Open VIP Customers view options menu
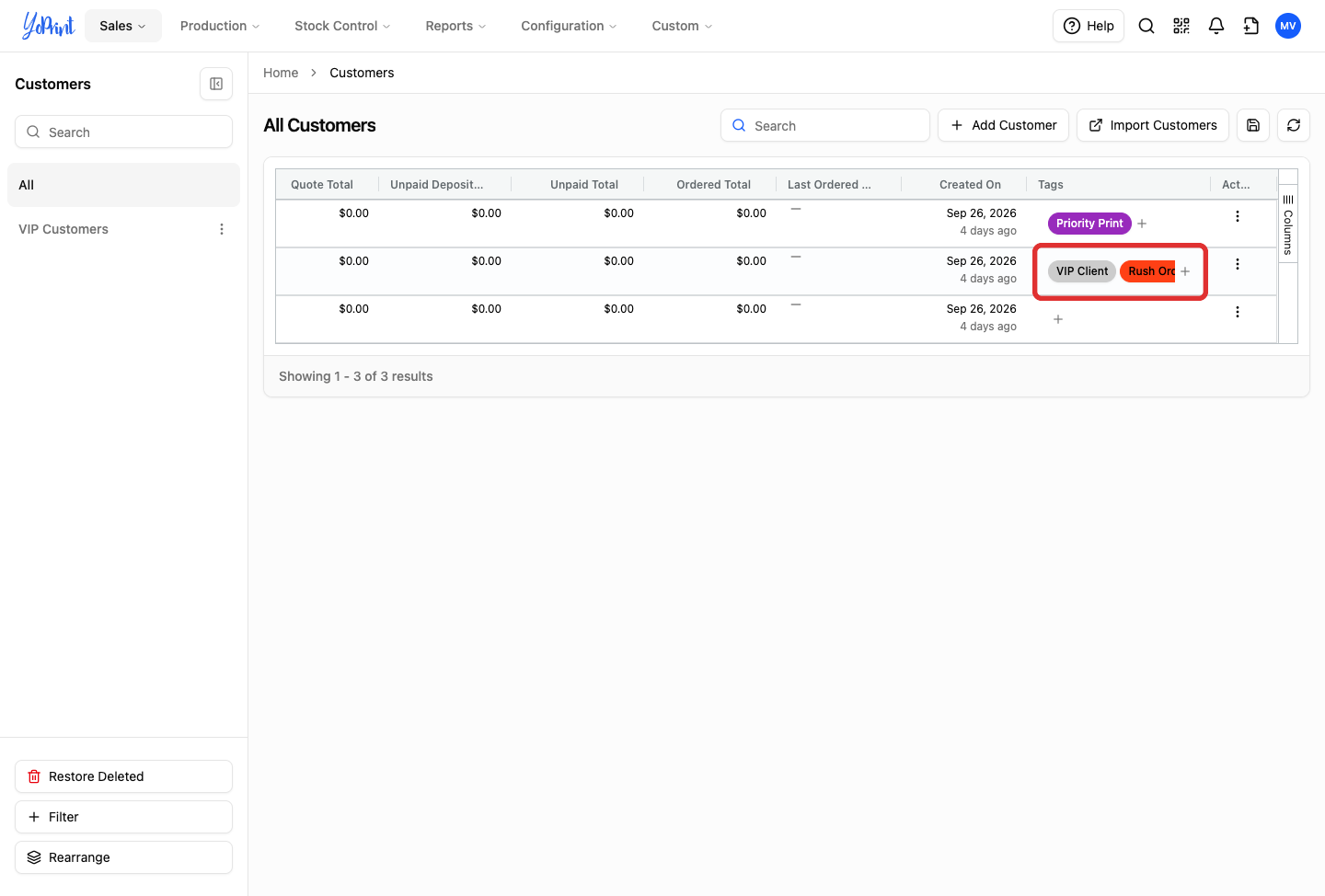 pyautogui.click(x=222, y=229)
